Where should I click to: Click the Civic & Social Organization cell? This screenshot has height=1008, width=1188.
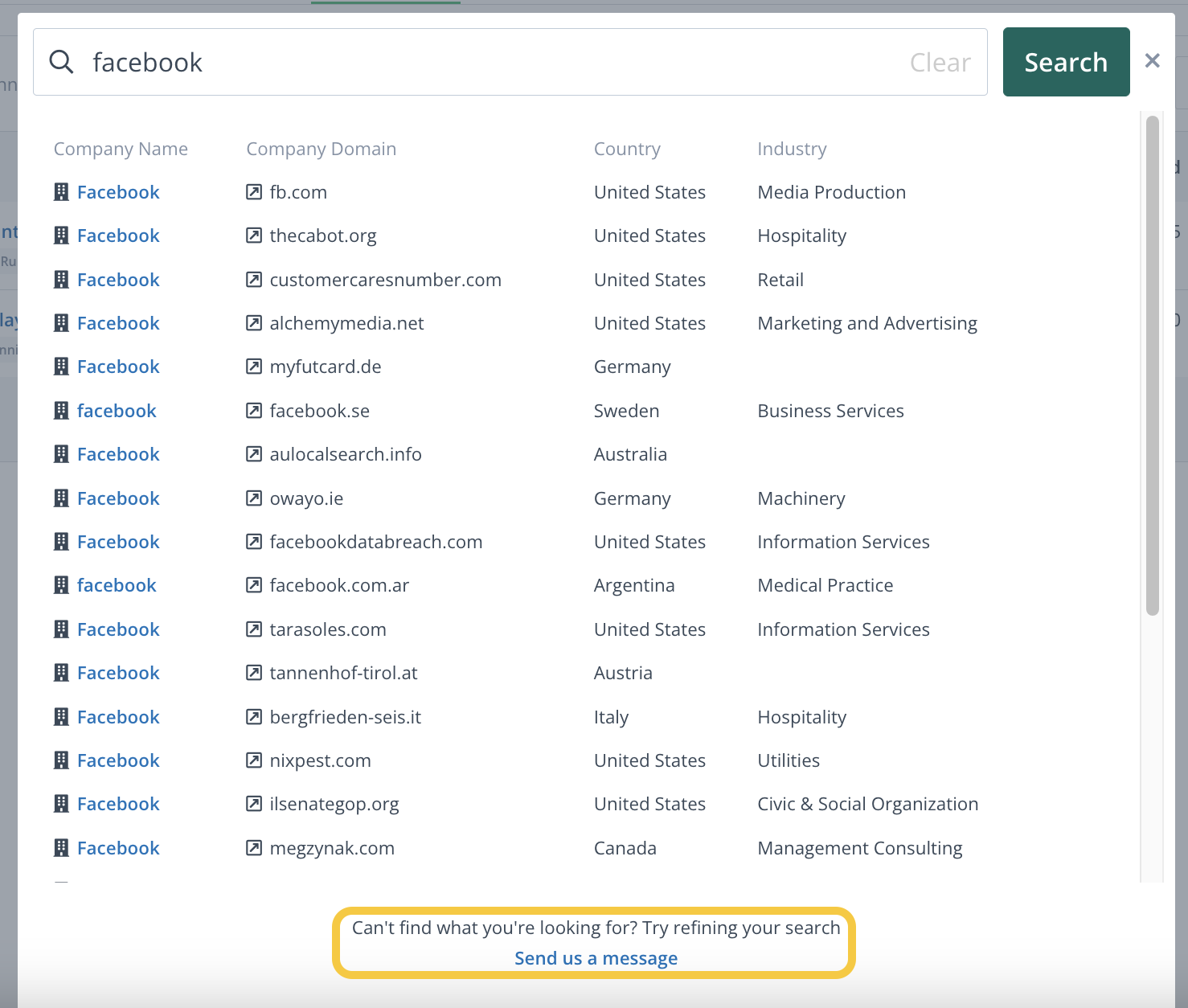pos(868,804)
